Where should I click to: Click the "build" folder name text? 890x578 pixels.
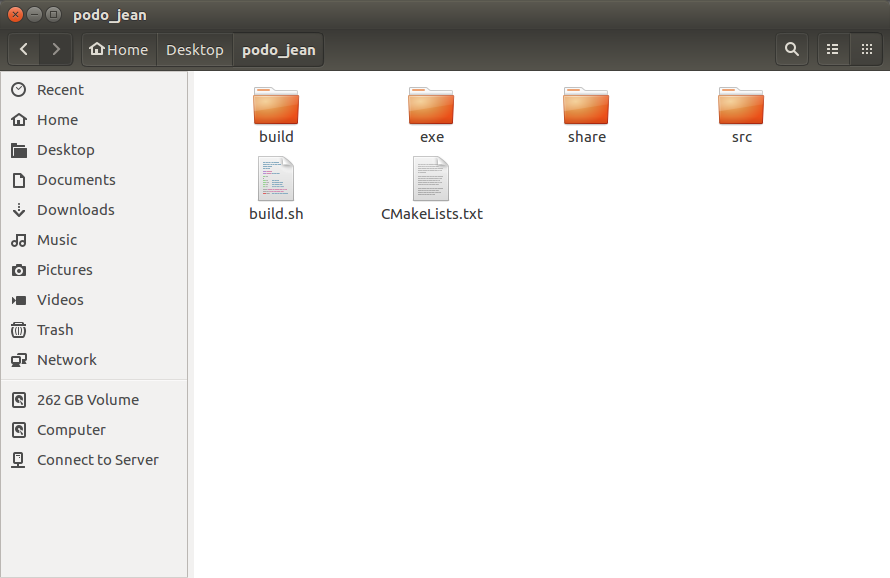point(276,137)
